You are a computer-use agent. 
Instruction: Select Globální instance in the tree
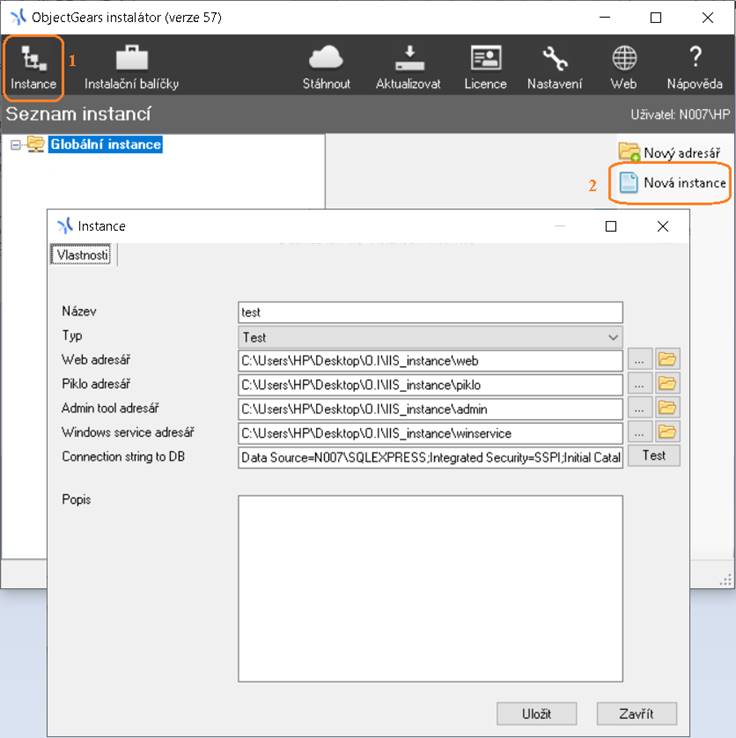pos(104,145)
